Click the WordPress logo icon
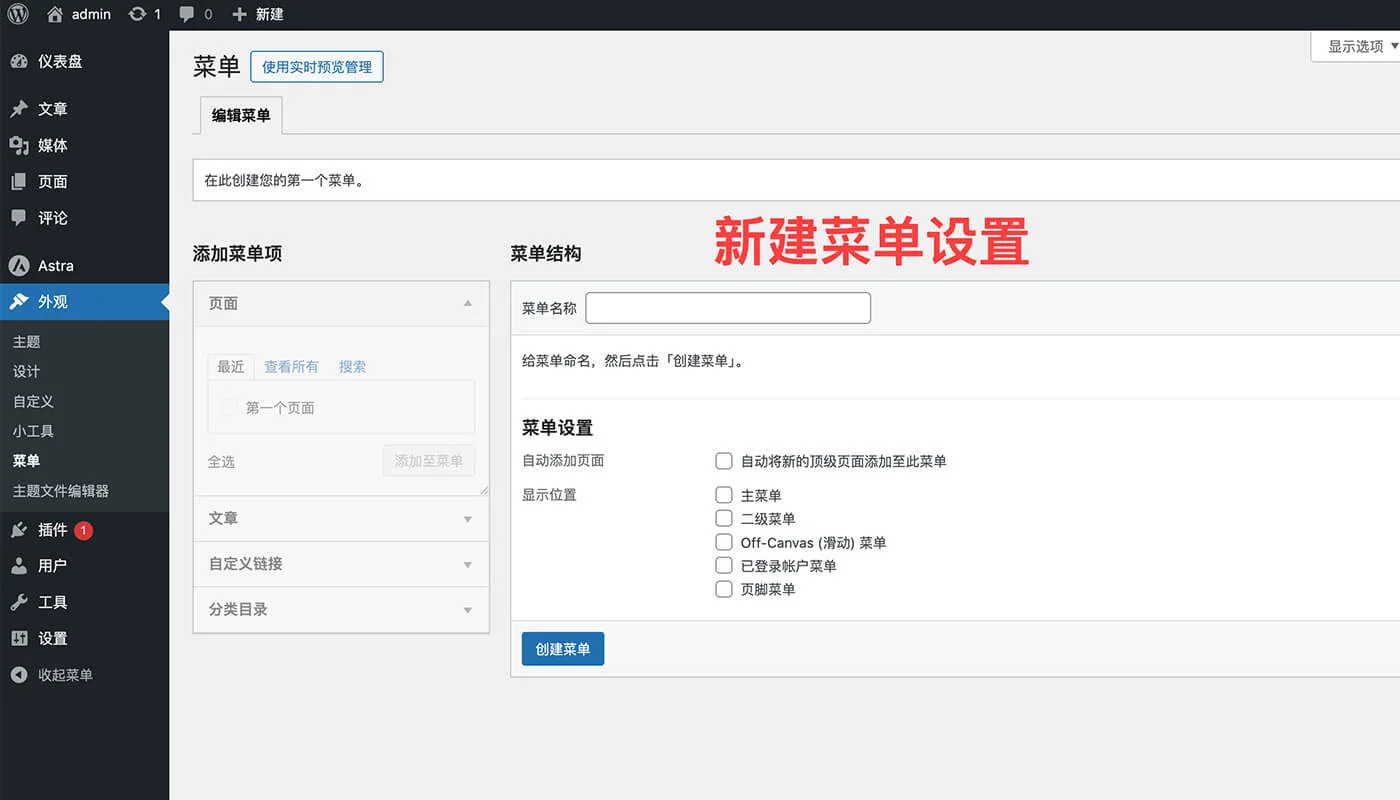1400x800 pixels. tap(18, 15)
